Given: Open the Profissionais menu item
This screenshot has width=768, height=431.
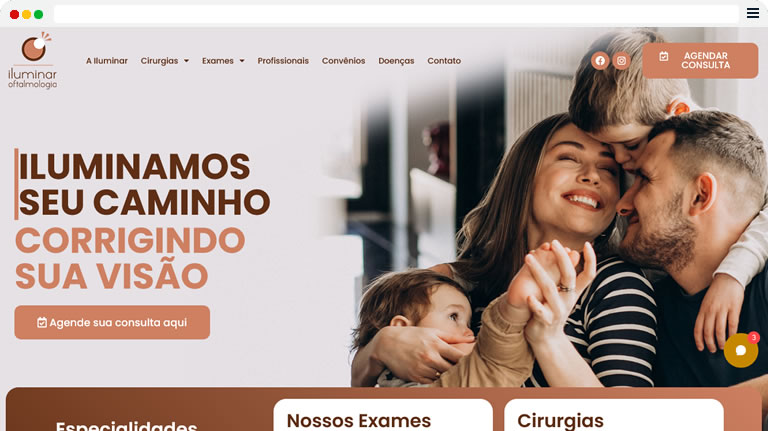Looking at the screenshot, I should click(283, 61).
